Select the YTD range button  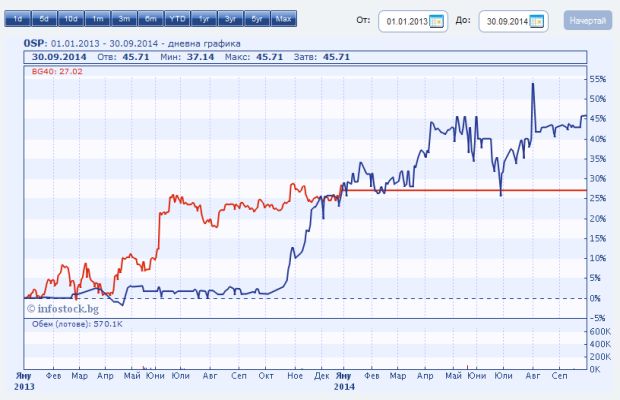[177, 19]
